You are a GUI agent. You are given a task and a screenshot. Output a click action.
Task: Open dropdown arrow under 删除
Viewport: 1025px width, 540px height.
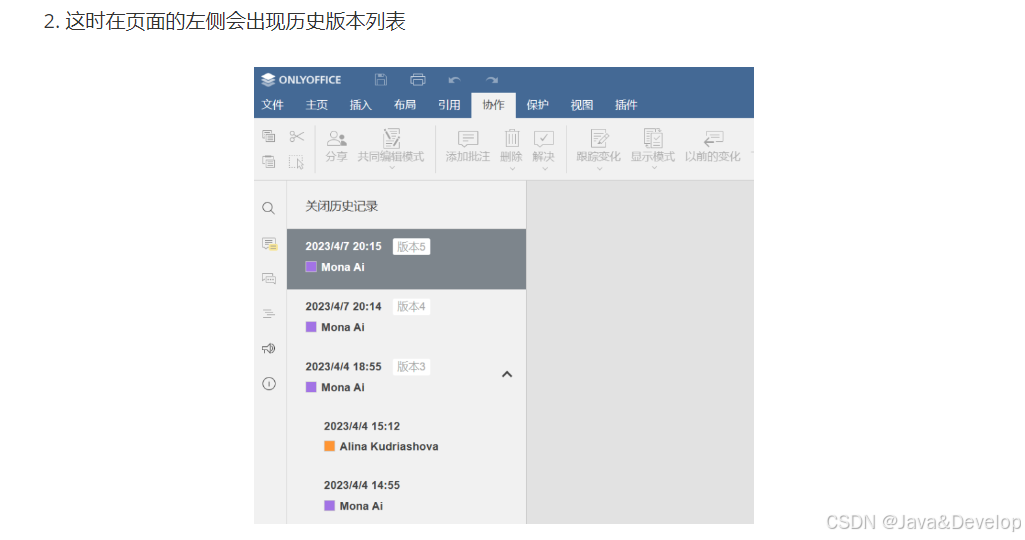tap(512, 169)
